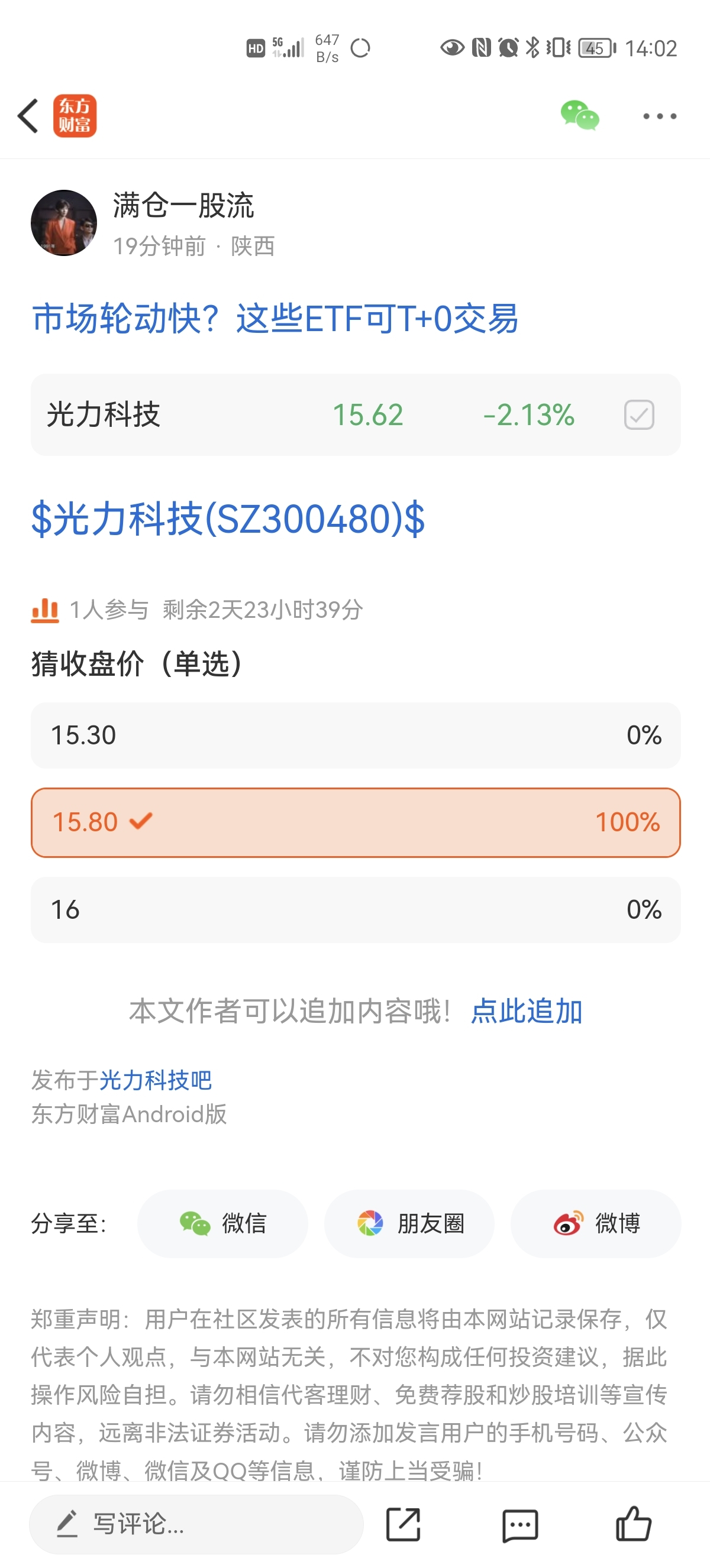The width and height of the screenshot is (710, 1568).
Task: Choose 16 as closing price guess
Action: coord(356,910)
